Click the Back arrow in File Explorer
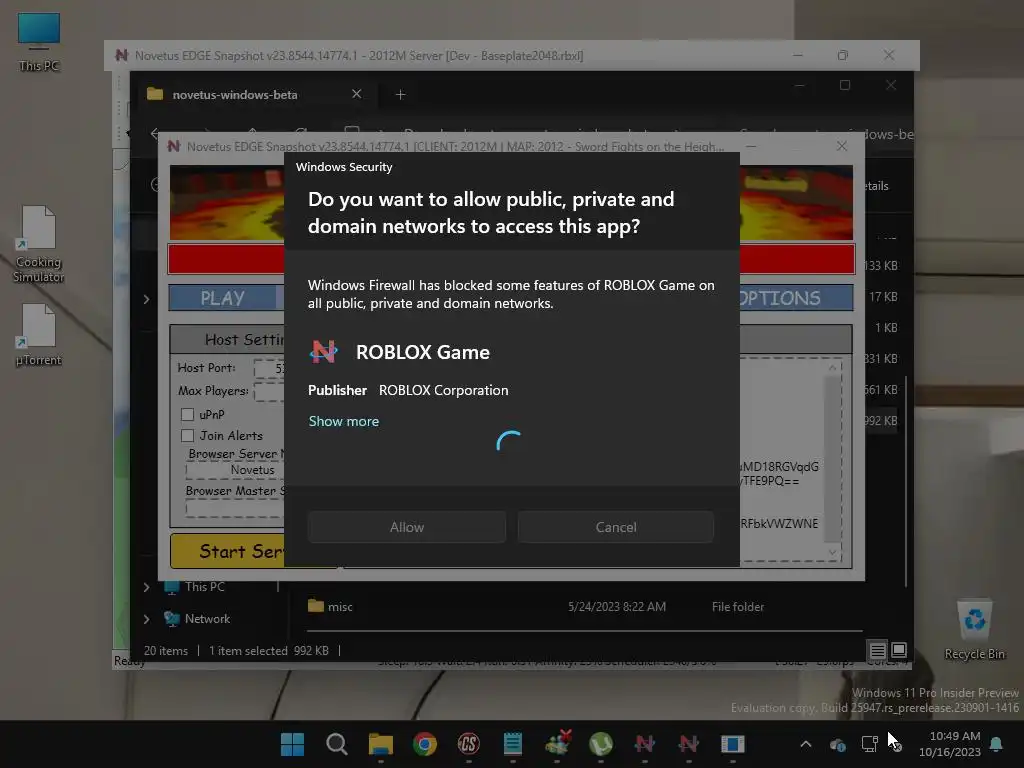 [155, 133]
